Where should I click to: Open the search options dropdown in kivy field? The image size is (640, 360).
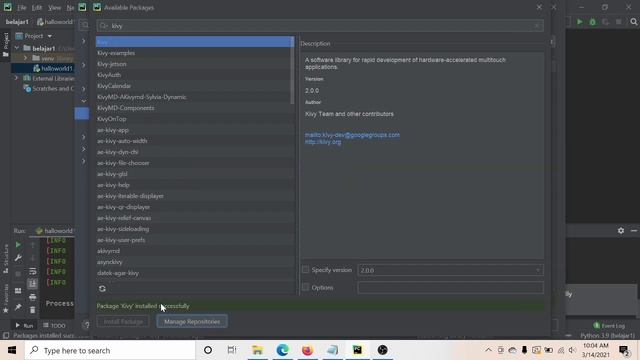104,26
